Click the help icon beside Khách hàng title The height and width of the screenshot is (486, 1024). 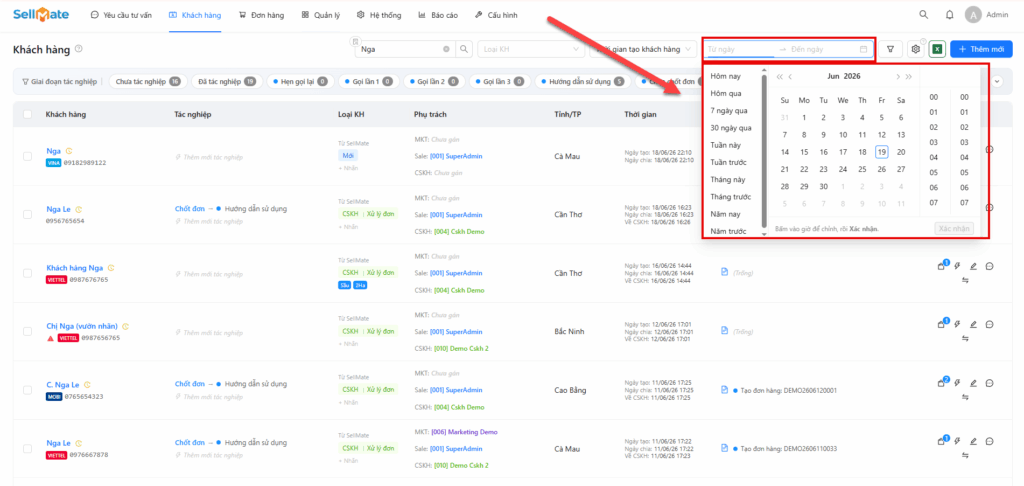pyautogui.click(x=78, y=48)
